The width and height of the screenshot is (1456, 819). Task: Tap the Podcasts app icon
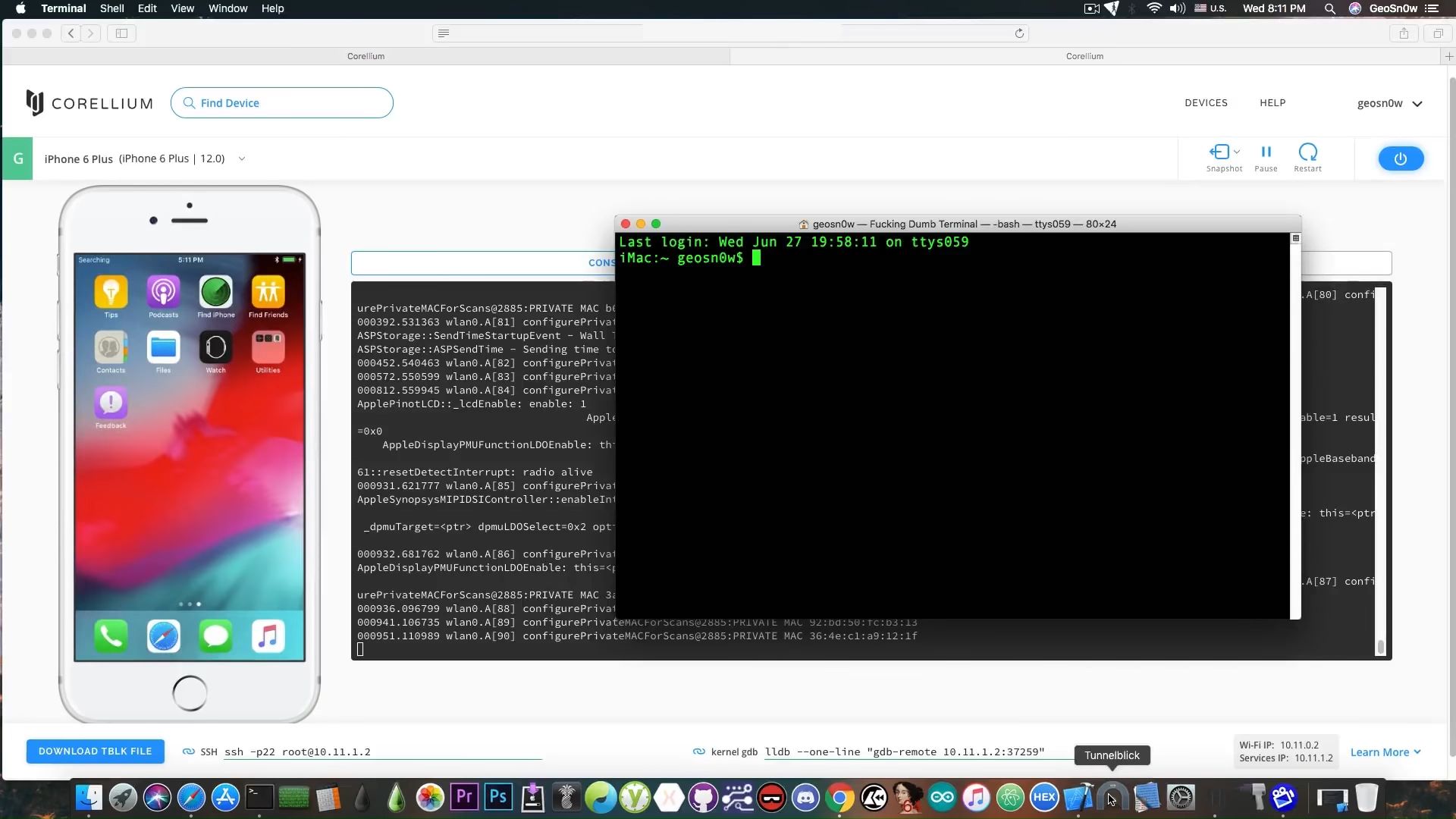(164, 292)
